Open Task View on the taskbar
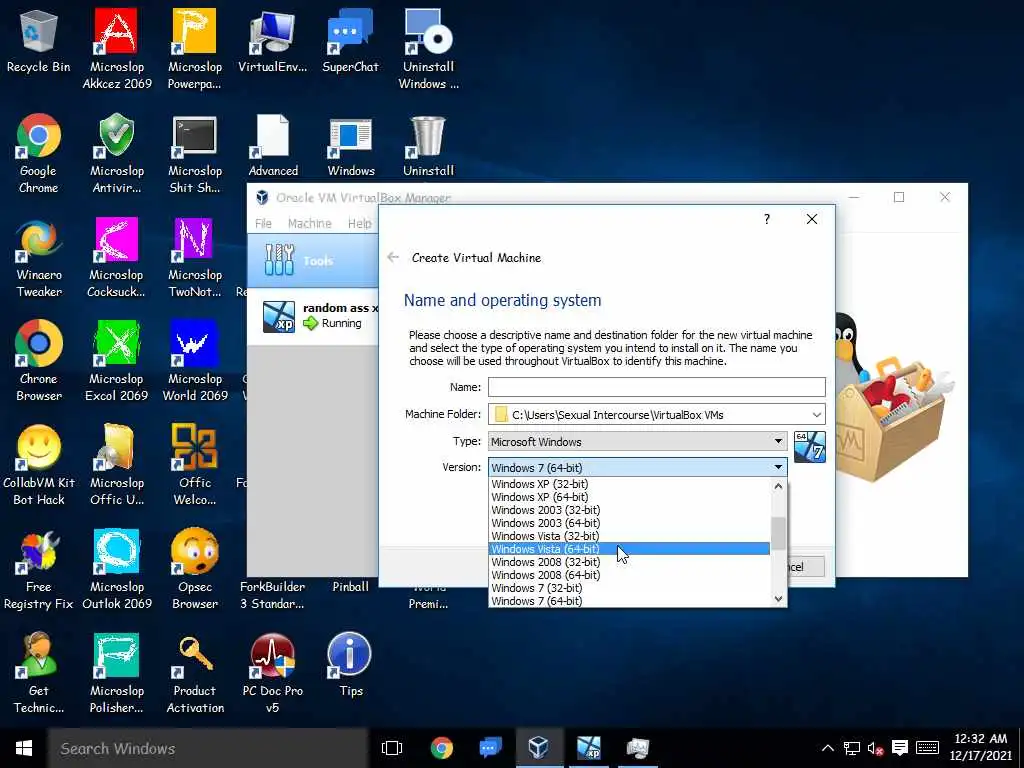This screenshot has width=1024, height=768. 392,748
